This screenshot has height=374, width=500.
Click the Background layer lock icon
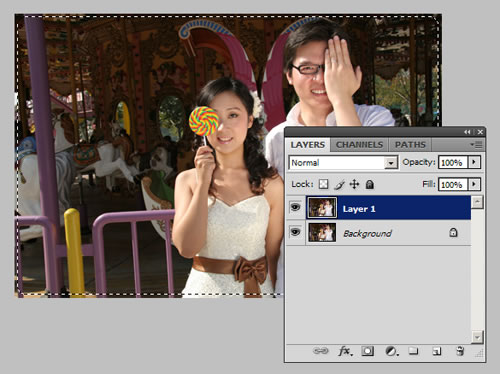point(453,232)
